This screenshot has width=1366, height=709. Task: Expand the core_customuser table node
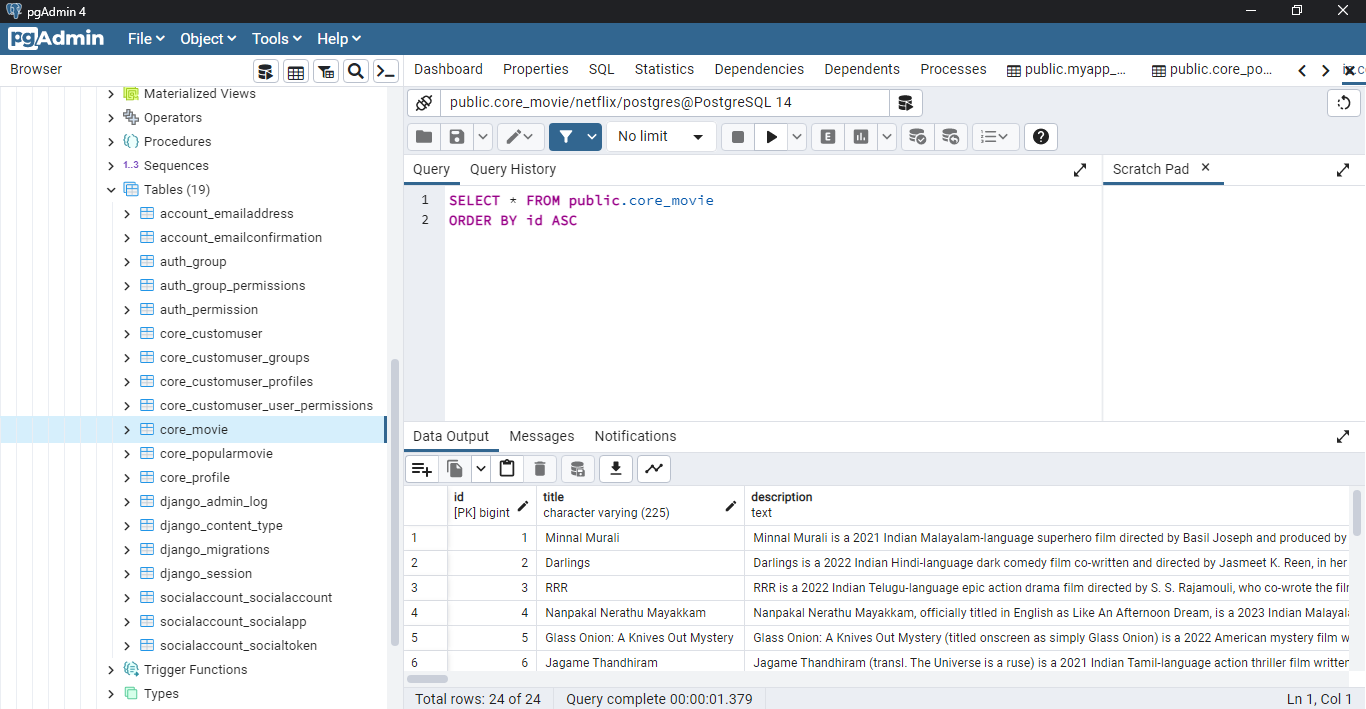pos(127,334)
